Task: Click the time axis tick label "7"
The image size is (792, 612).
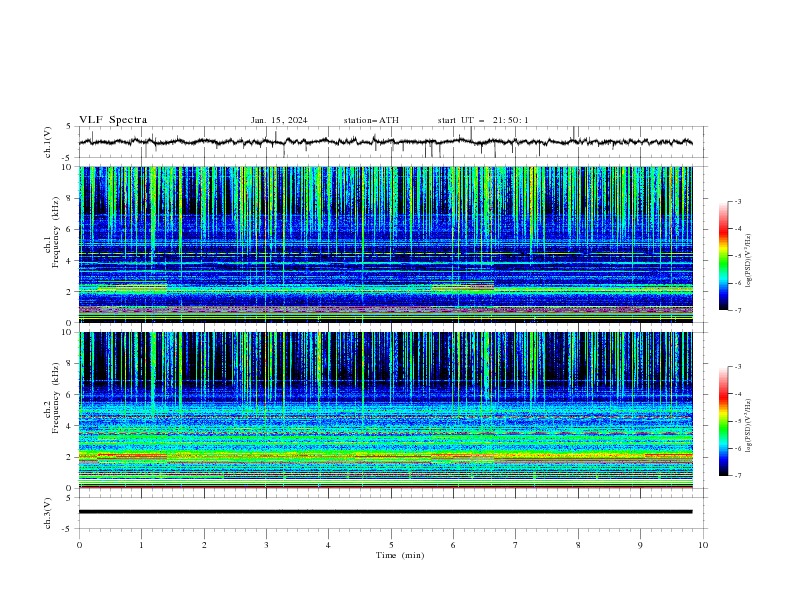Action: [516, 545]
